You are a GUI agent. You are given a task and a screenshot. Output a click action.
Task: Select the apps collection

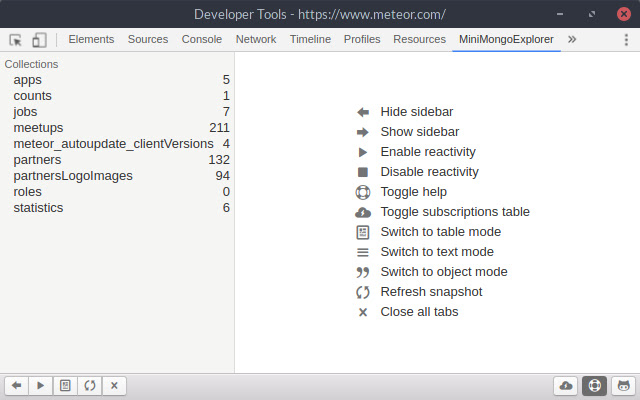[117, 80]
